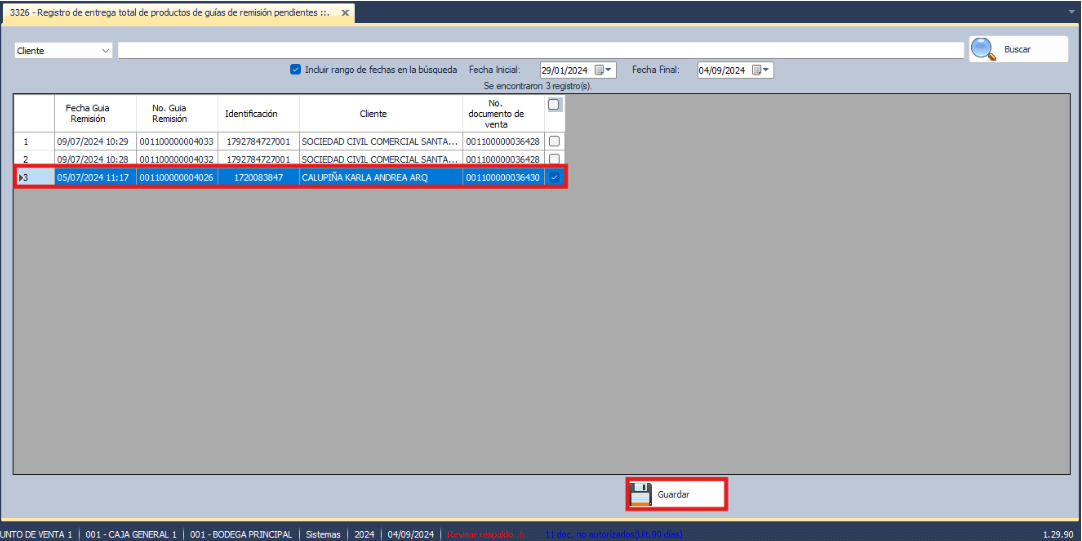Click the Buscar magnifying glass icon
This screenshot has width=1082, height=541.
click(984, 49)
